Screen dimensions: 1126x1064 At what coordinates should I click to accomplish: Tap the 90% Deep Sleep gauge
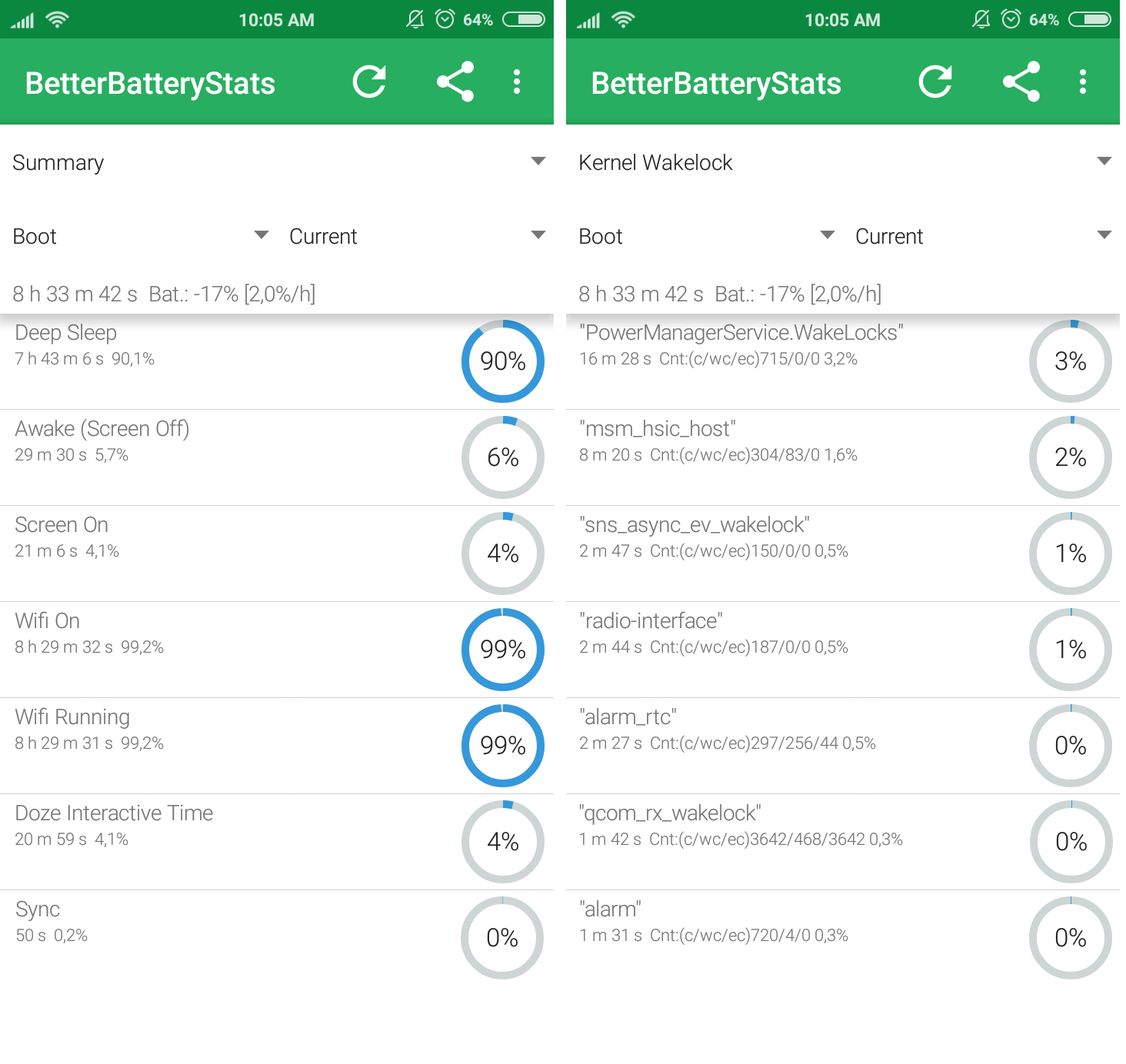click(x=503, y=361)
